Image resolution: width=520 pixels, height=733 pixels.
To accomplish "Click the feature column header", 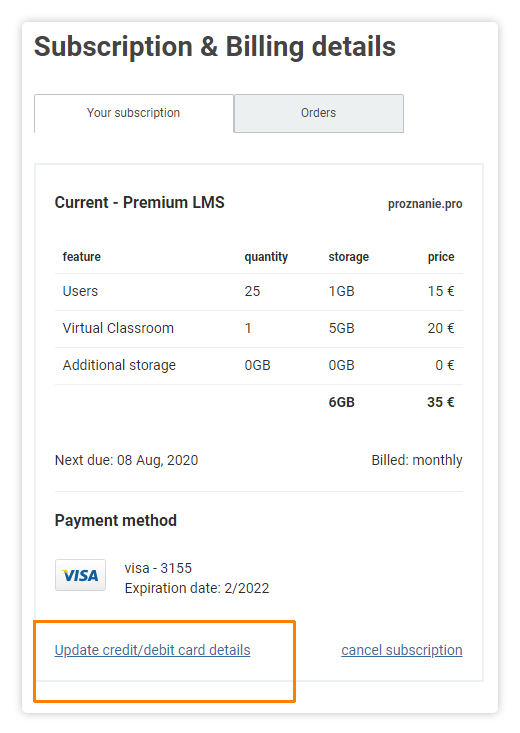I will 82,257.
